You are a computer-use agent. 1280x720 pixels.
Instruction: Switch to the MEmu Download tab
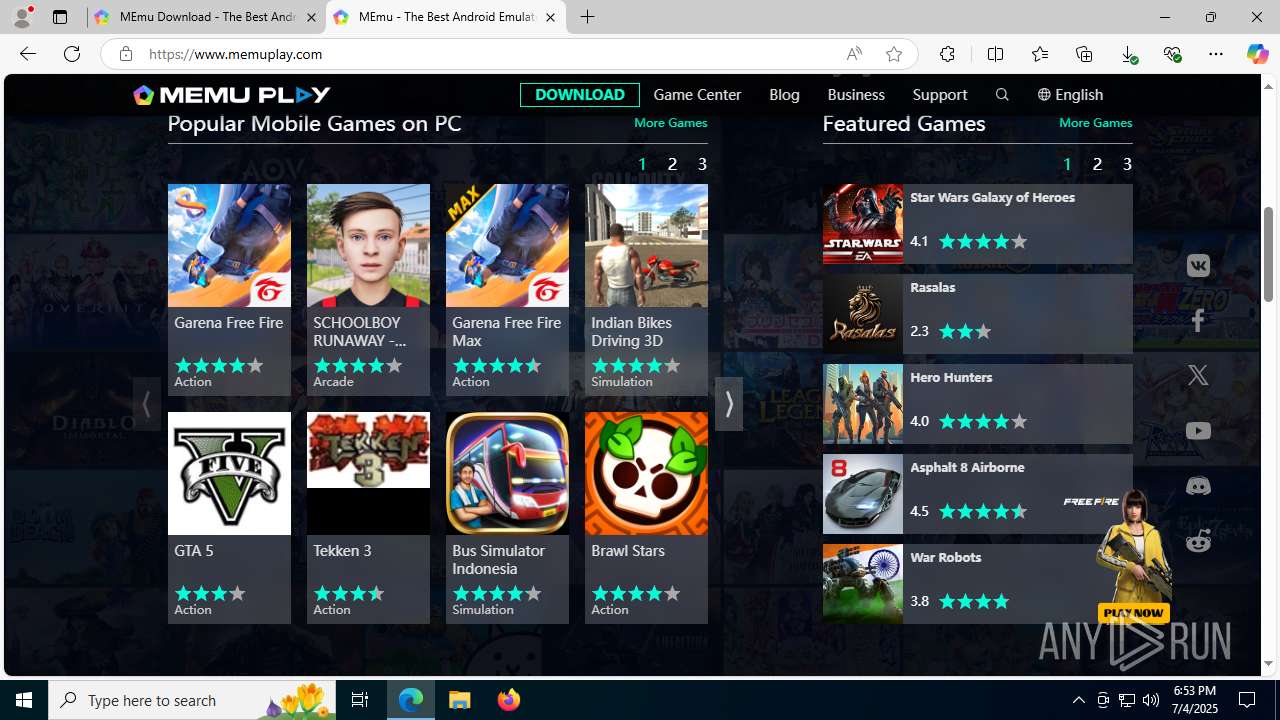(205, 17)
